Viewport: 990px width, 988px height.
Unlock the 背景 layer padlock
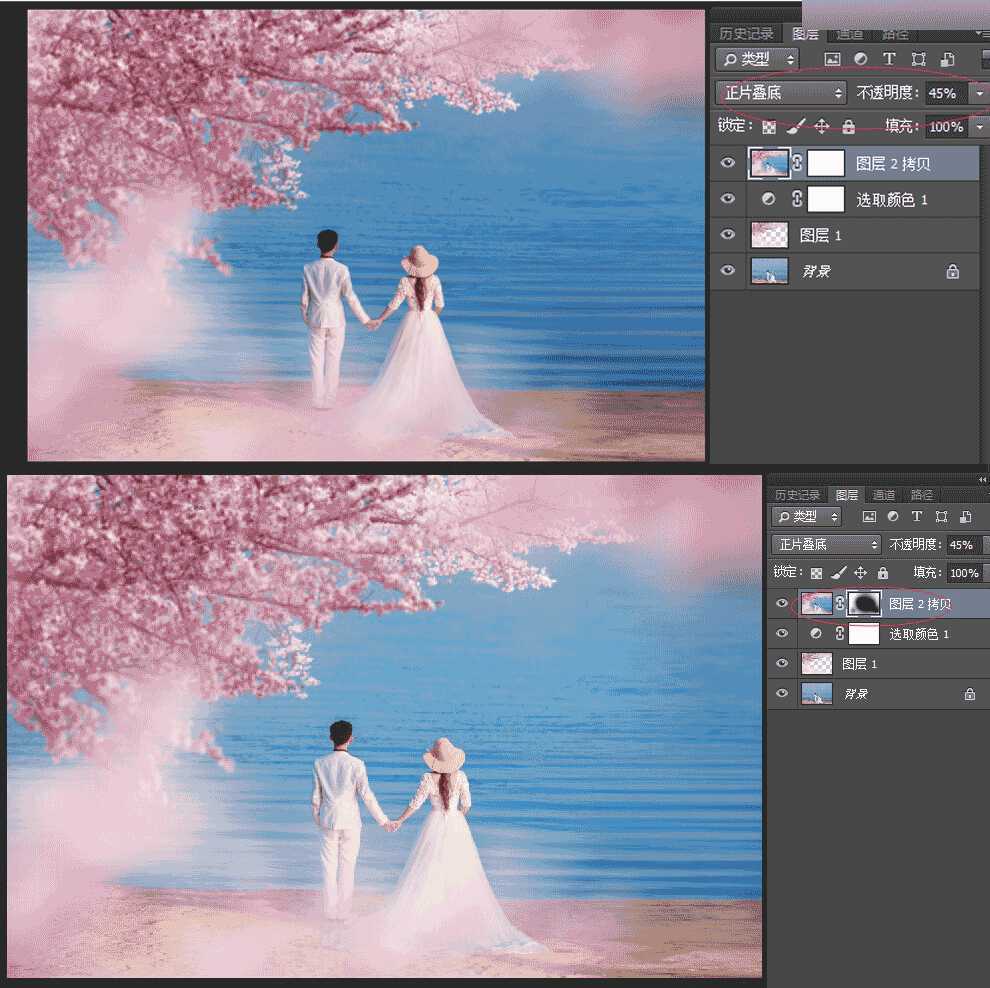pos(951,270)
